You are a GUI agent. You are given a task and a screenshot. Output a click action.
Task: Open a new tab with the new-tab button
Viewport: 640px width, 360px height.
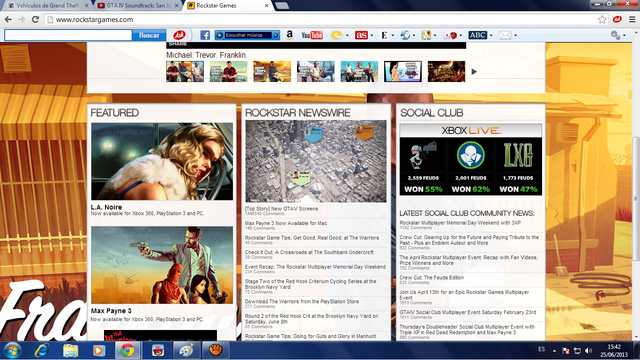(282, 6)
